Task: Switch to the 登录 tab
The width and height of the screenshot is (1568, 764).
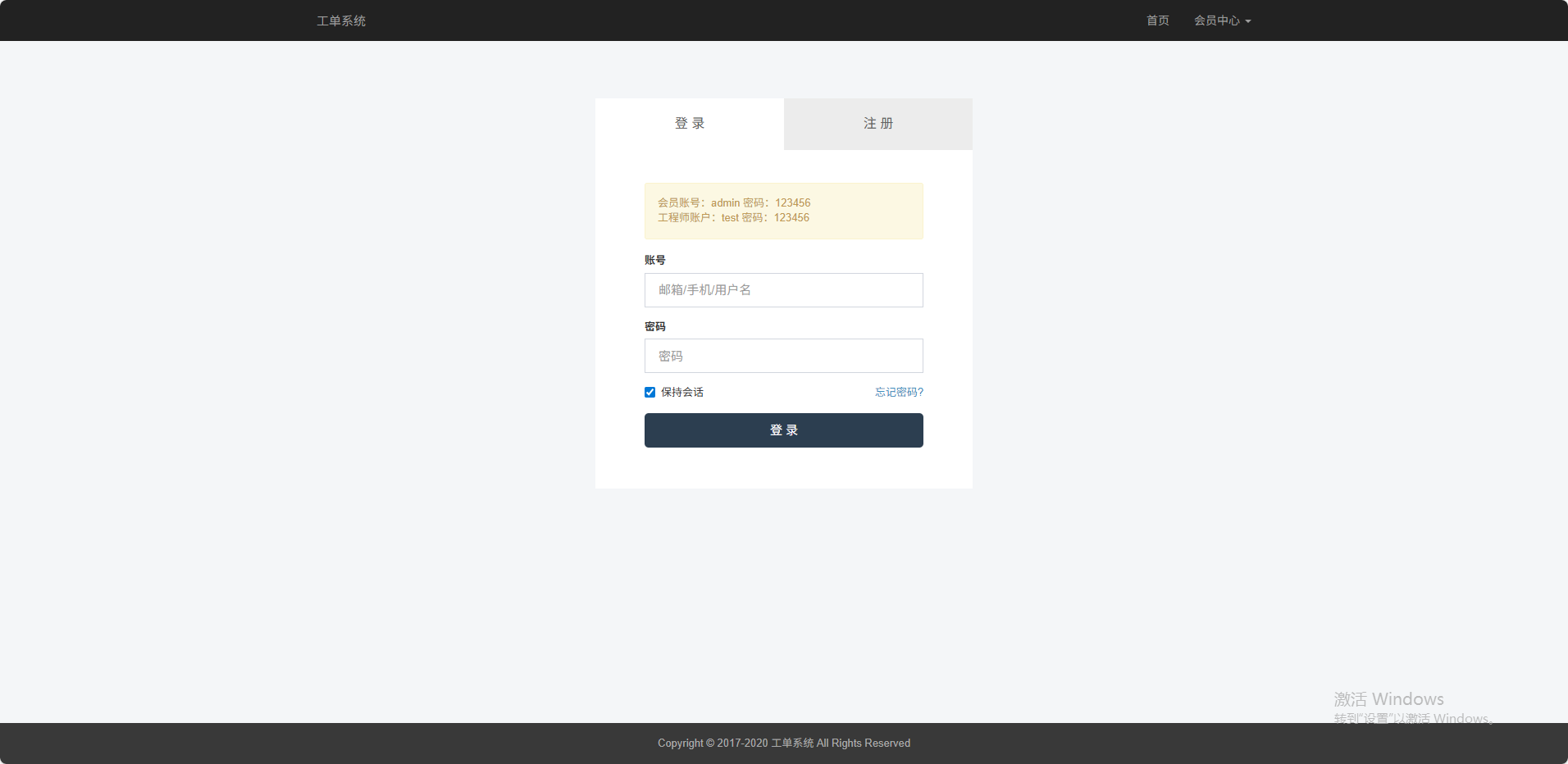Action: pyautogui.click(x=690, y=124)
